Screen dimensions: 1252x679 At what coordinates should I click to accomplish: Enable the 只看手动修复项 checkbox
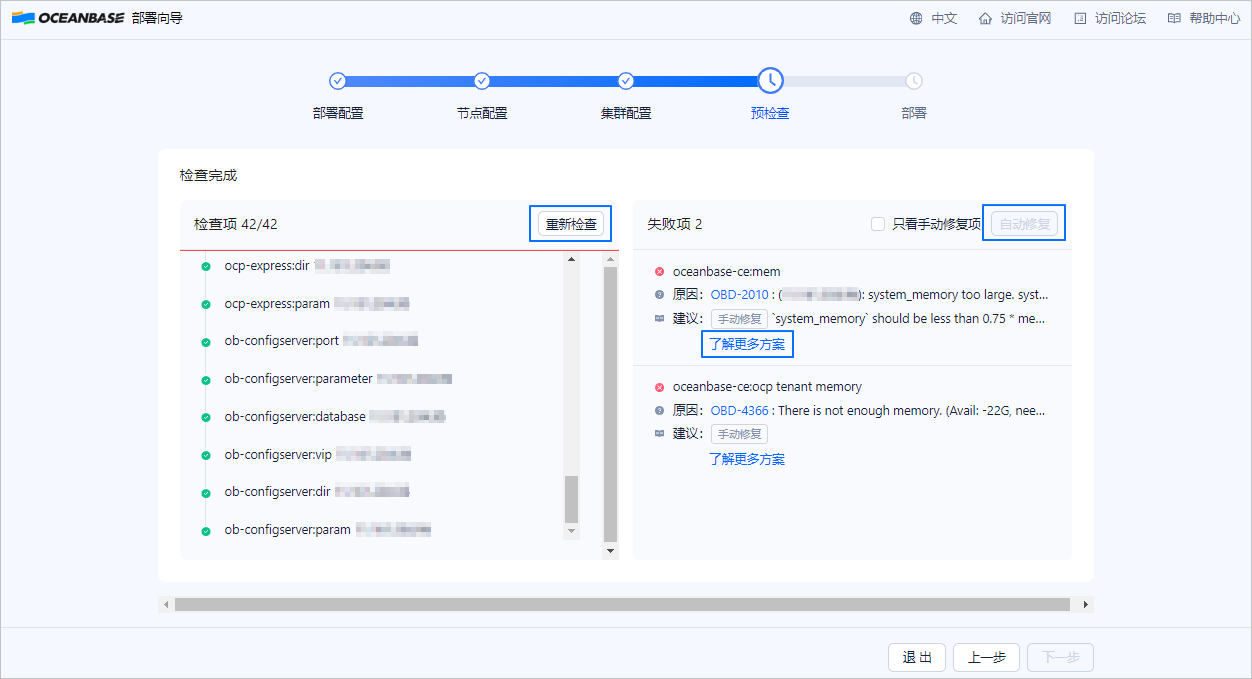[877, 224]
